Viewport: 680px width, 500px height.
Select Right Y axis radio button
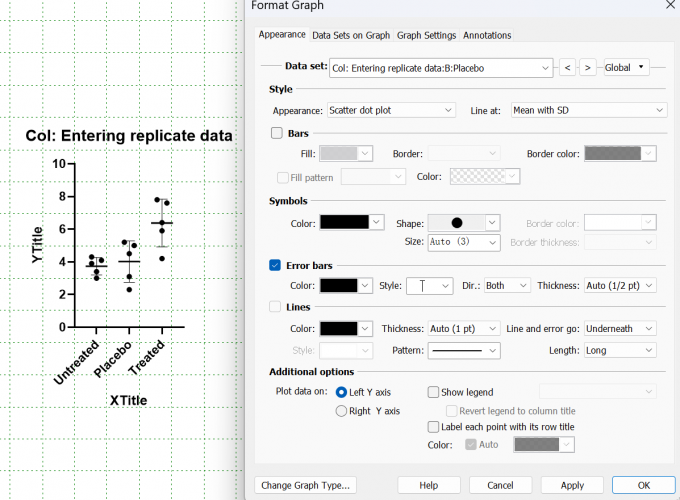click(341, 411)
